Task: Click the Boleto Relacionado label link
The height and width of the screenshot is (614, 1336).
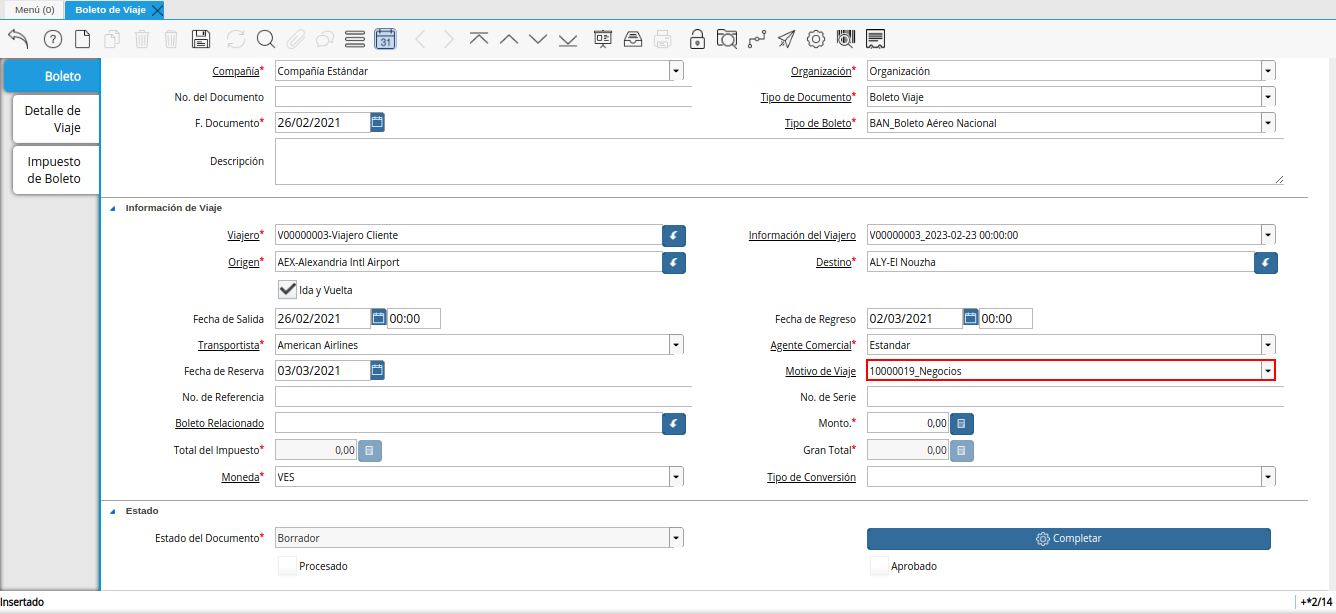Action: 219,423
